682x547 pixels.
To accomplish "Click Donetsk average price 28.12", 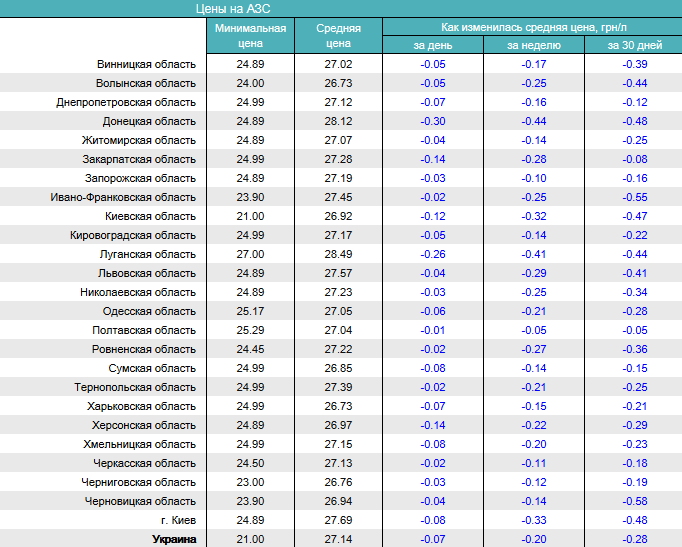I will [x=338, y=121].
